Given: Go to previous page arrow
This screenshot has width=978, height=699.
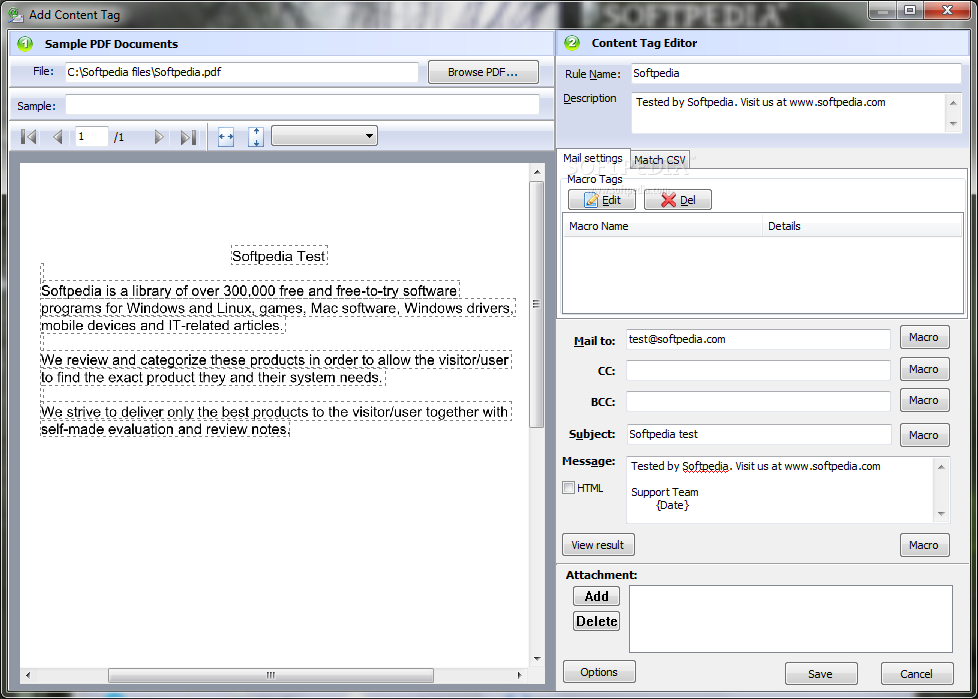Looking at the screenshot, I should (x=57, y=137).
